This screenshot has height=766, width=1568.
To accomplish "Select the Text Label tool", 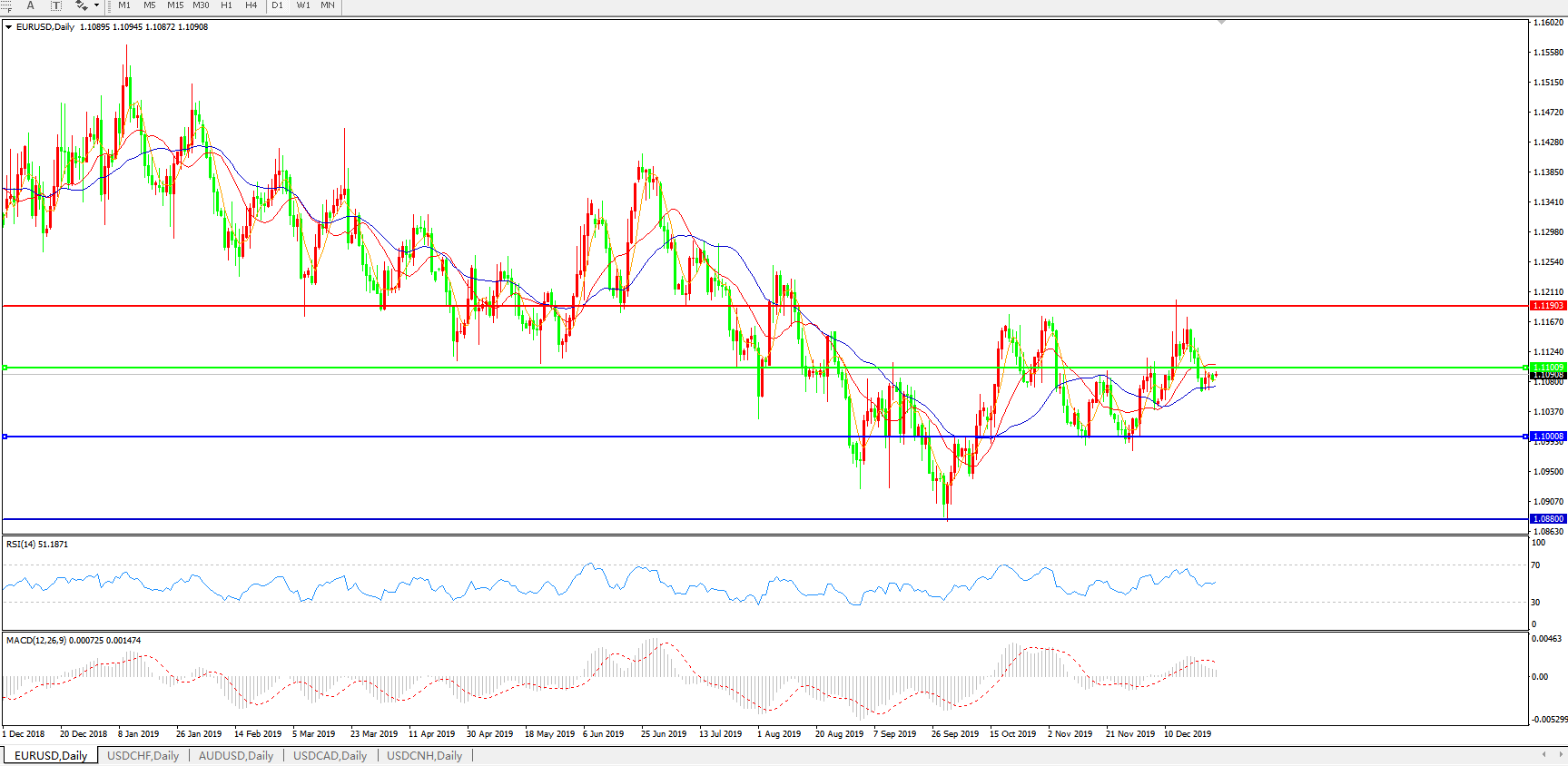I will click(56, 5).
